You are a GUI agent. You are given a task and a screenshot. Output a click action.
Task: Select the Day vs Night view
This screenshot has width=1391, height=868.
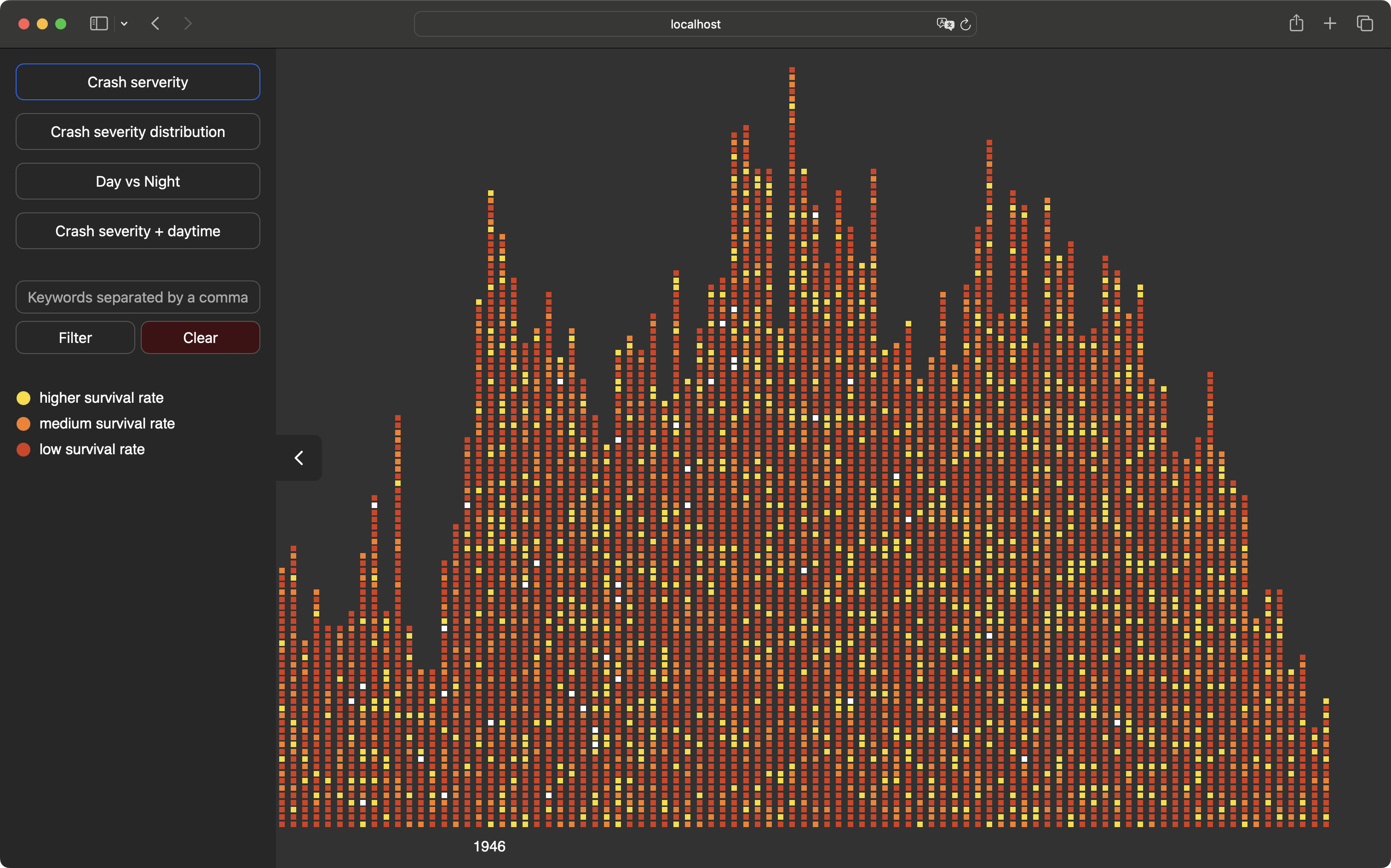click(x=138, y=182)
